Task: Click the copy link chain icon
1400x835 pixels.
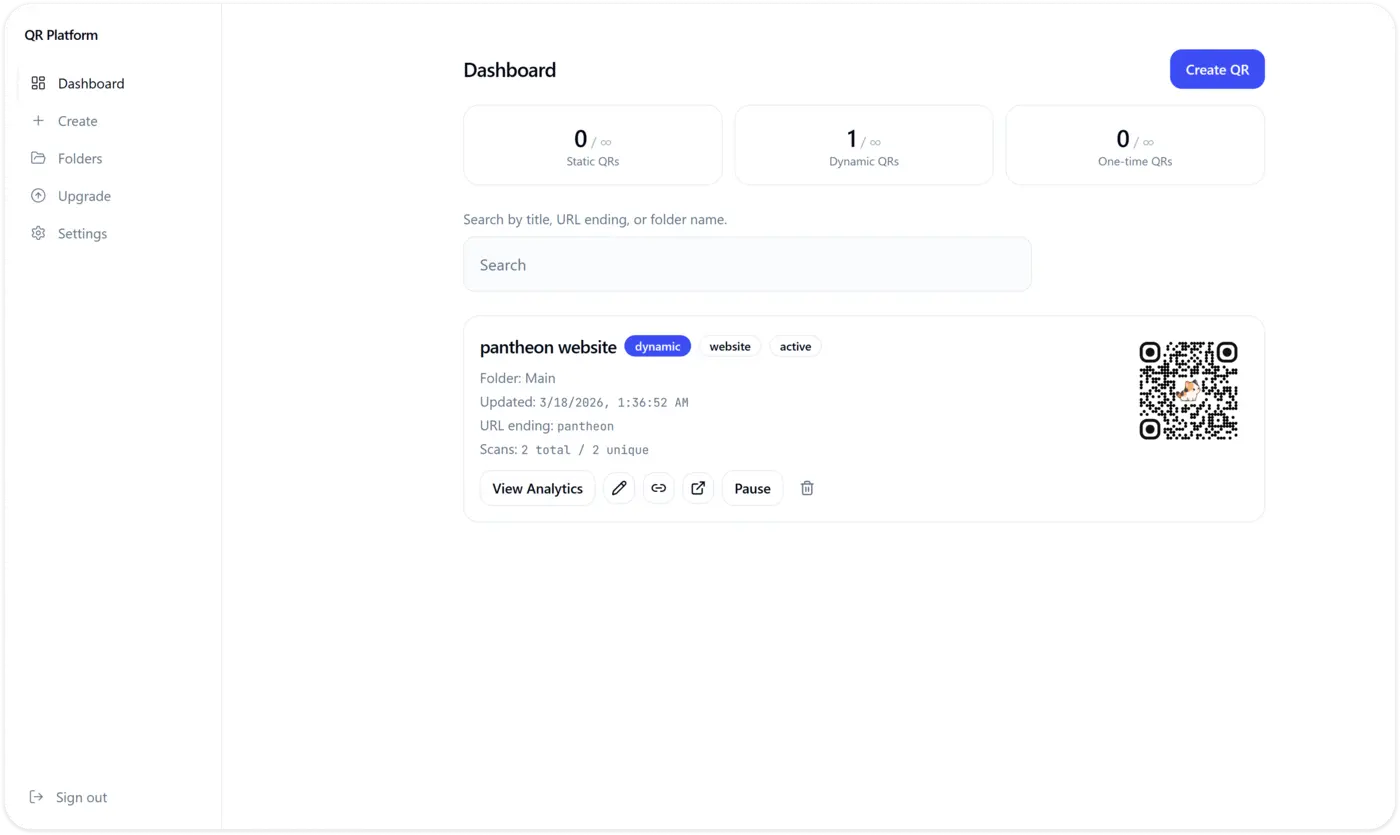Action: pyautogui.click(x=658, y=488)
